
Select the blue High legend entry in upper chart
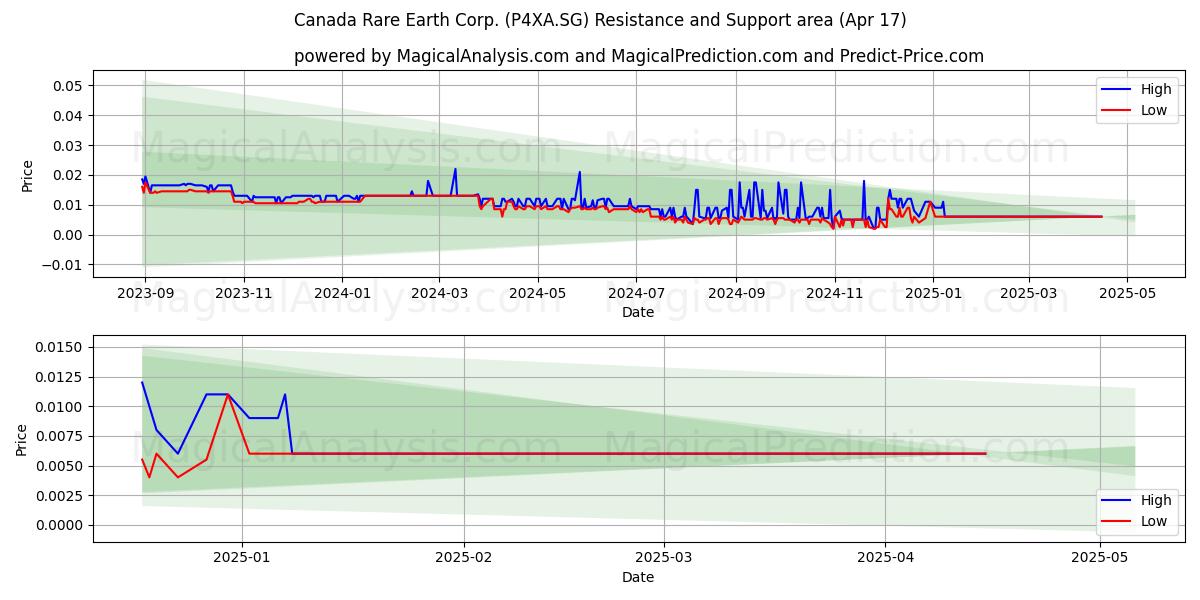[1138, 89]
